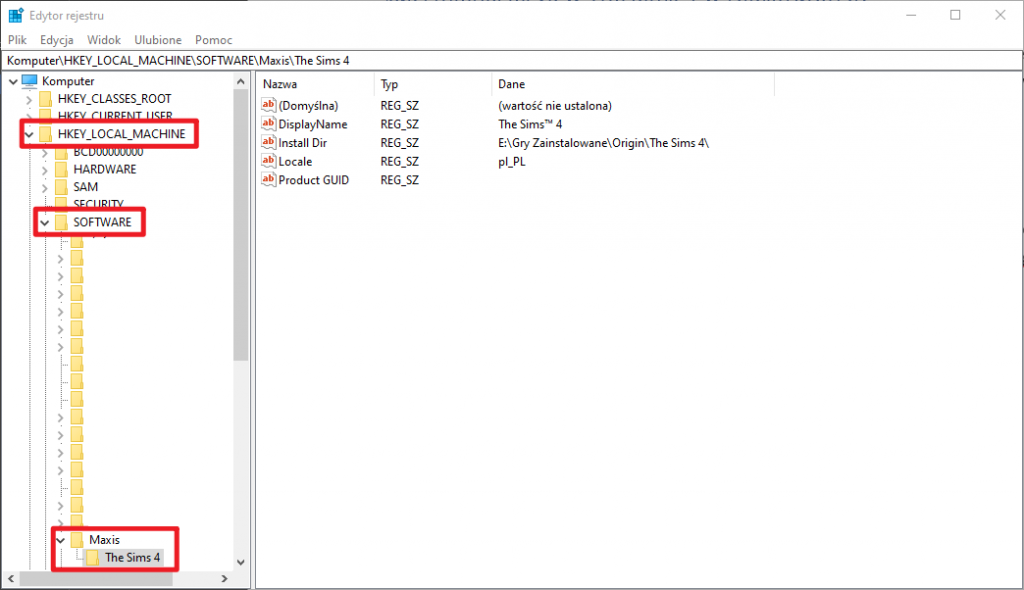Expand the SAM key
The image size is (1024, 590).
[x=44, y=188]
